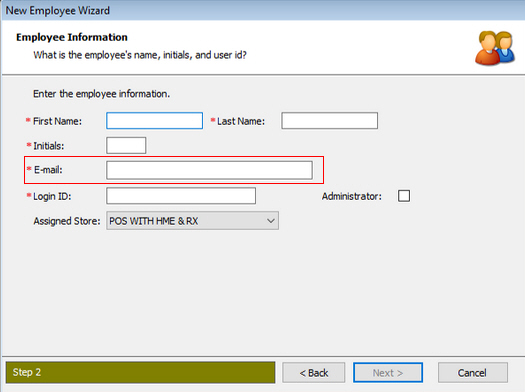Click the Next > button

click(x=388, y=373)
